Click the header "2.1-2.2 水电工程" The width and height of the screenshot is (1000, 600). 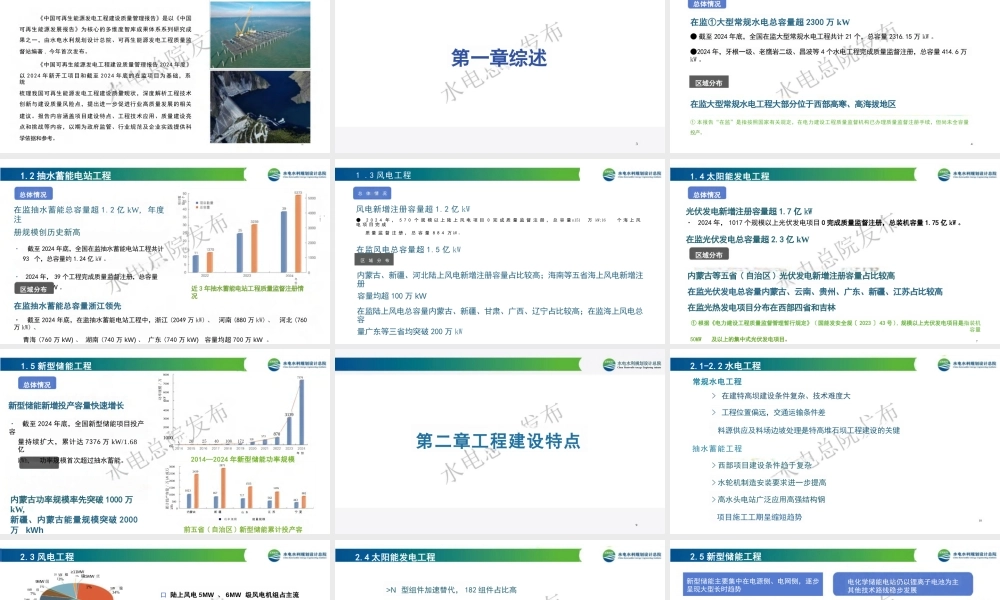[x=725, y=366]
